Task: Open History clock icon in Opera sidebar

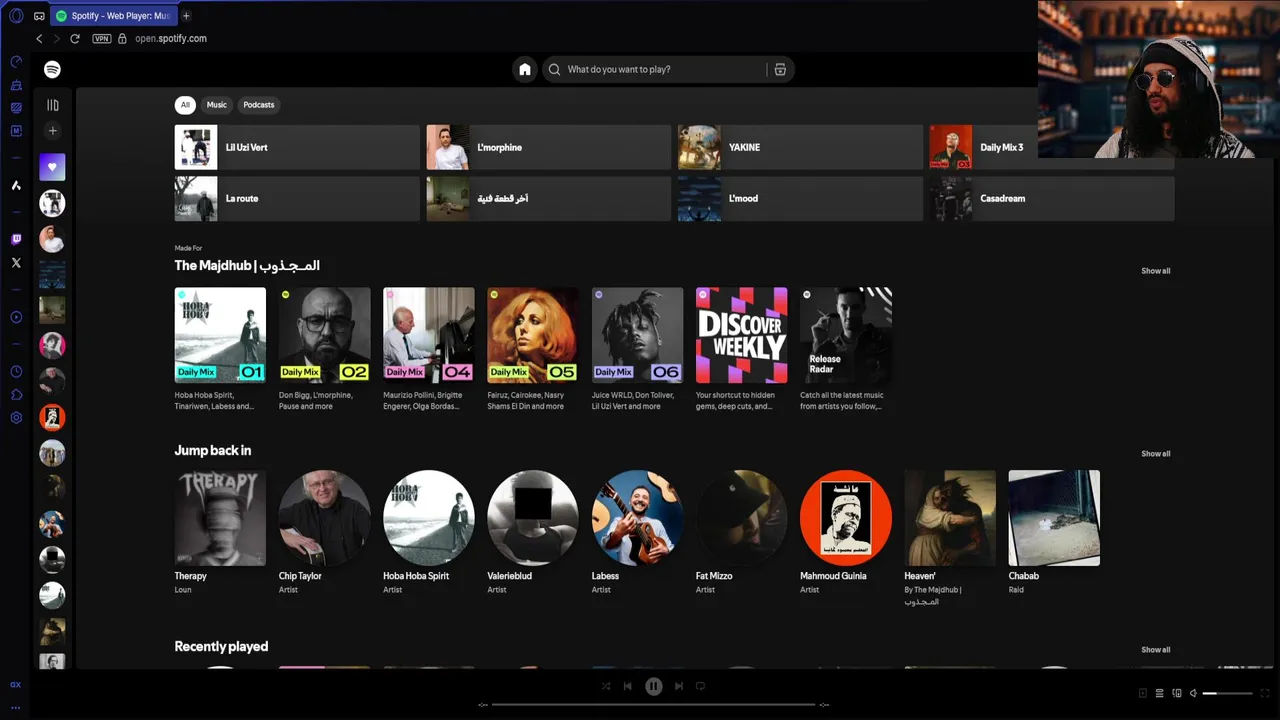Action: point(16,371)
